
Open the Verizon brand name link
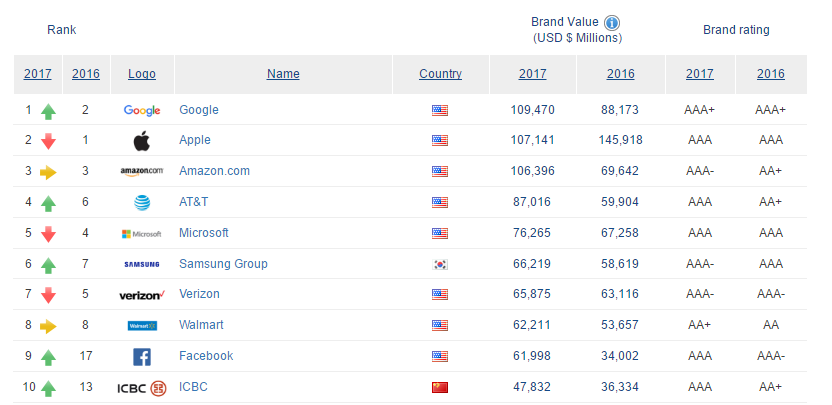tap(200, 294)
